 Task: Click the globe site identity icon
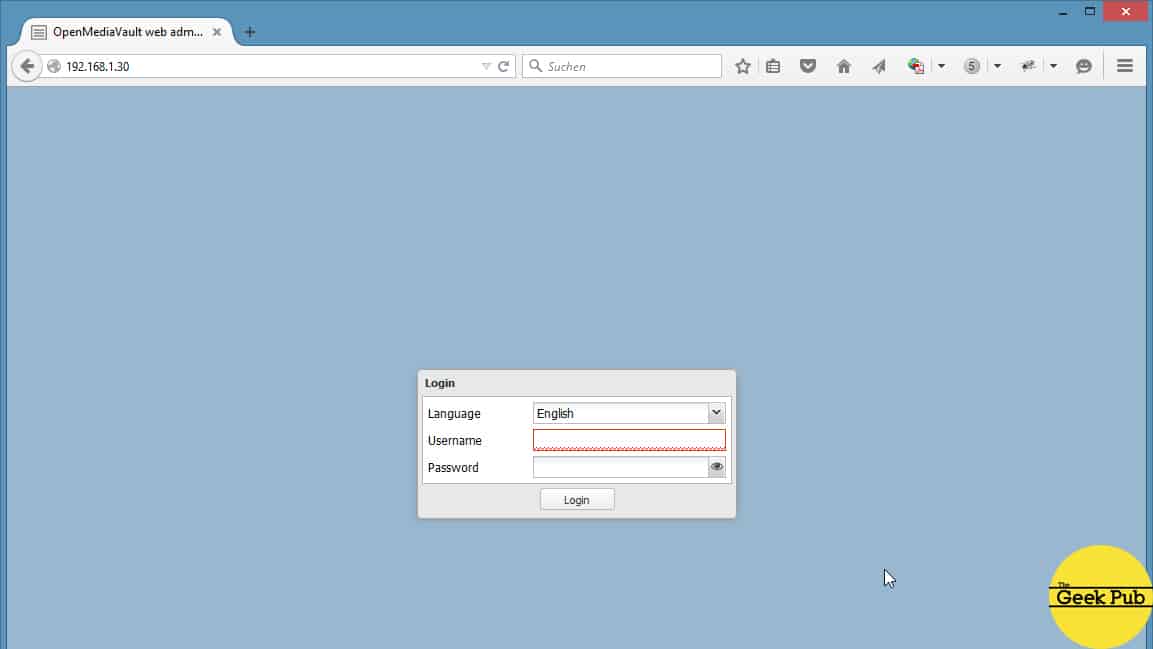point(54,66)
